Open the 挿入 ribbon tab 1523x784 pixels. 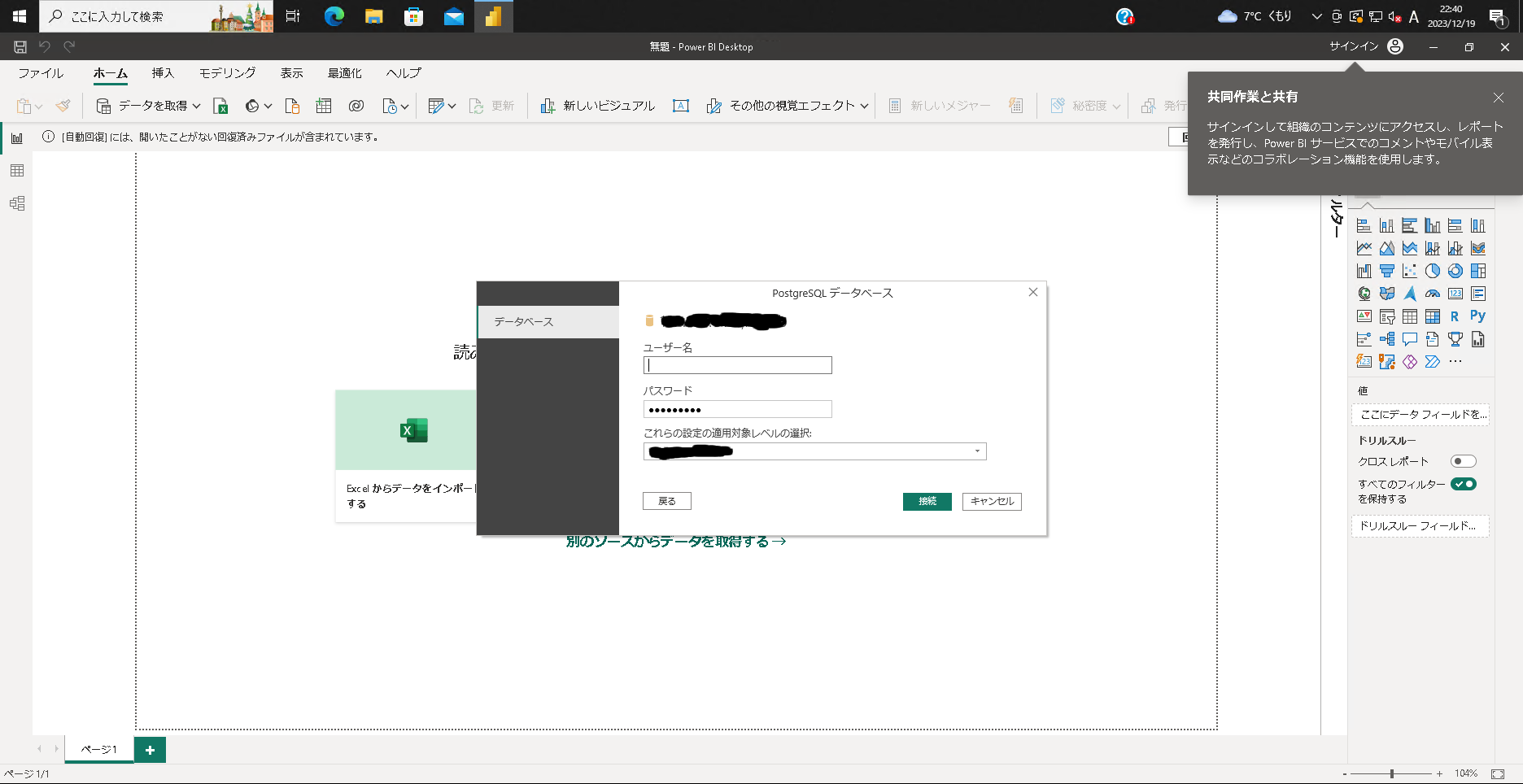(163, 73)
